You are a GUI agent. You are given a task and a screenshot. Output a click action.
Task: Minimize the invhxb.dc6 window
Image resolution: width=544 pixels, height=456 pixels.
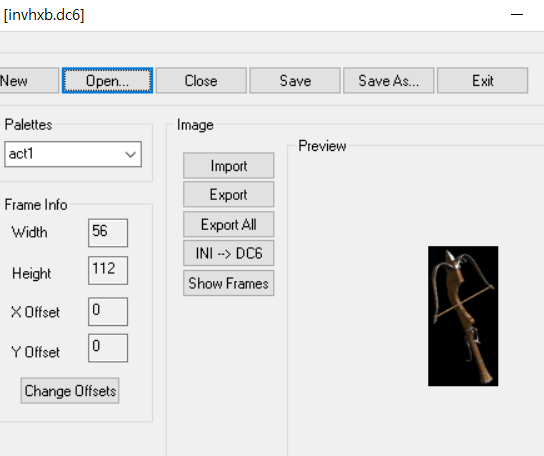(517, 15)
